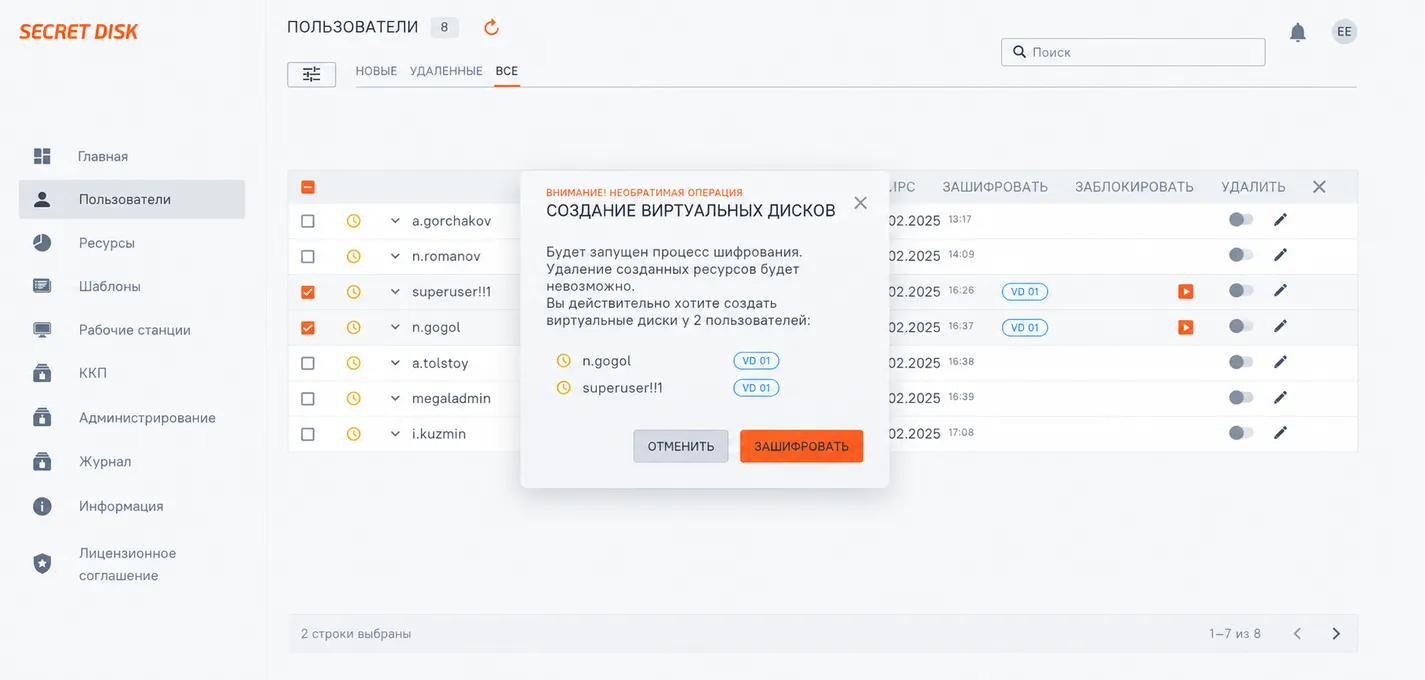Click the Информация info icon
Viewport: 1425px width, 680px height.
[x=42, y=506]
